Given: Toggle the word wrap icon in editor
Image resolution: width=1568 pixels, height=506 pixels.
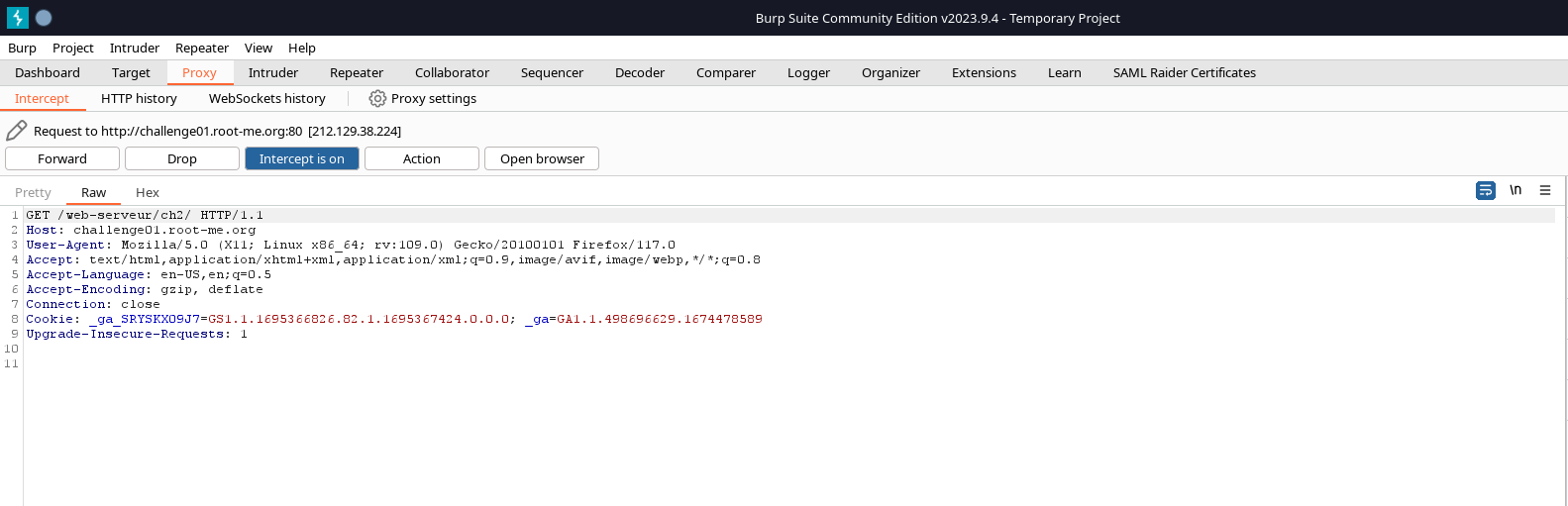Looking at the screenshot, I should 1486,190.
